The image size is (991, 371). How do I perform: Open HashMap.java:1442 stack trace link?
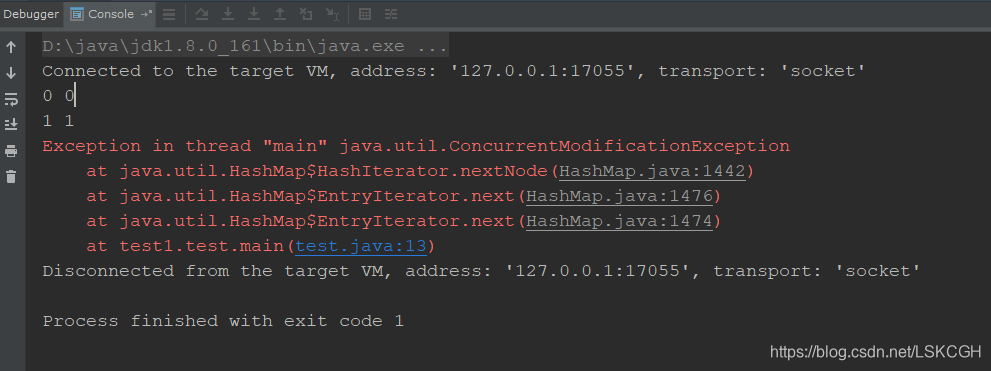pyautogui.click(x=651, y=171)
